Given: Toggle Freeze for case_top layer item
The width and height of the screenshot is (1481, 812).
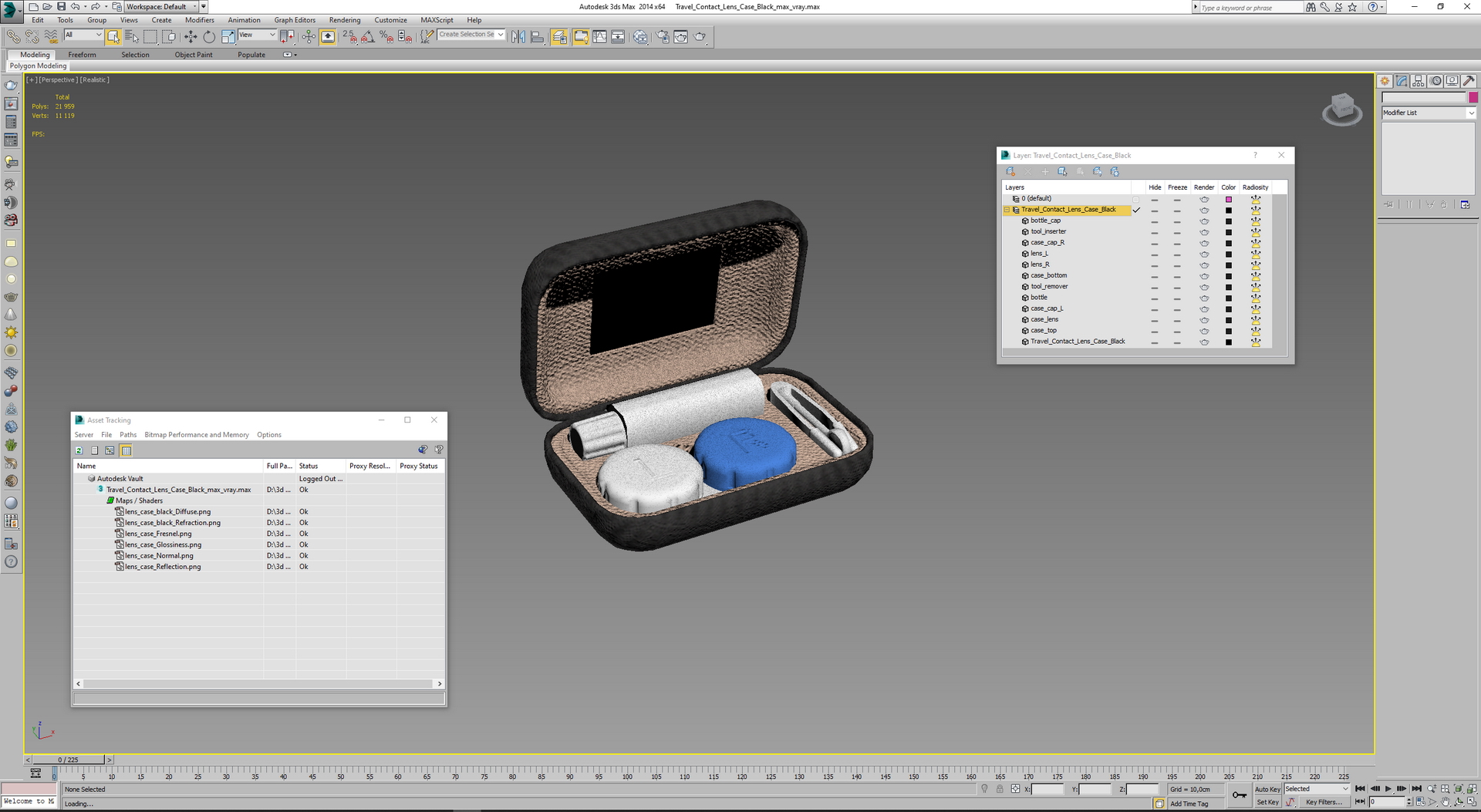Looking at the screenshot, I should 1177,331.
